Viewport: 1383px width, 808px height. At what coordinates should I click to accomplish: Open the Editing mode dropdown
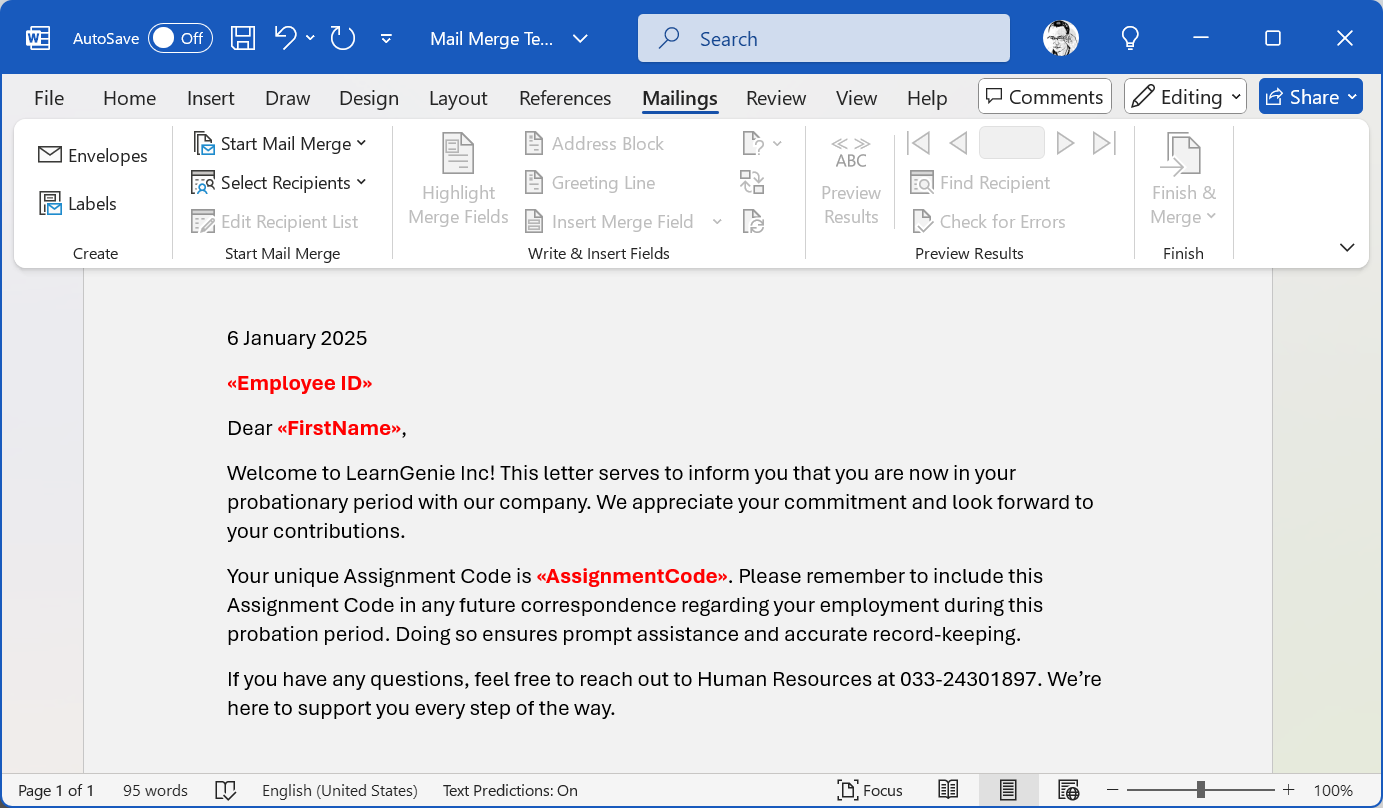pos(1185,96)
